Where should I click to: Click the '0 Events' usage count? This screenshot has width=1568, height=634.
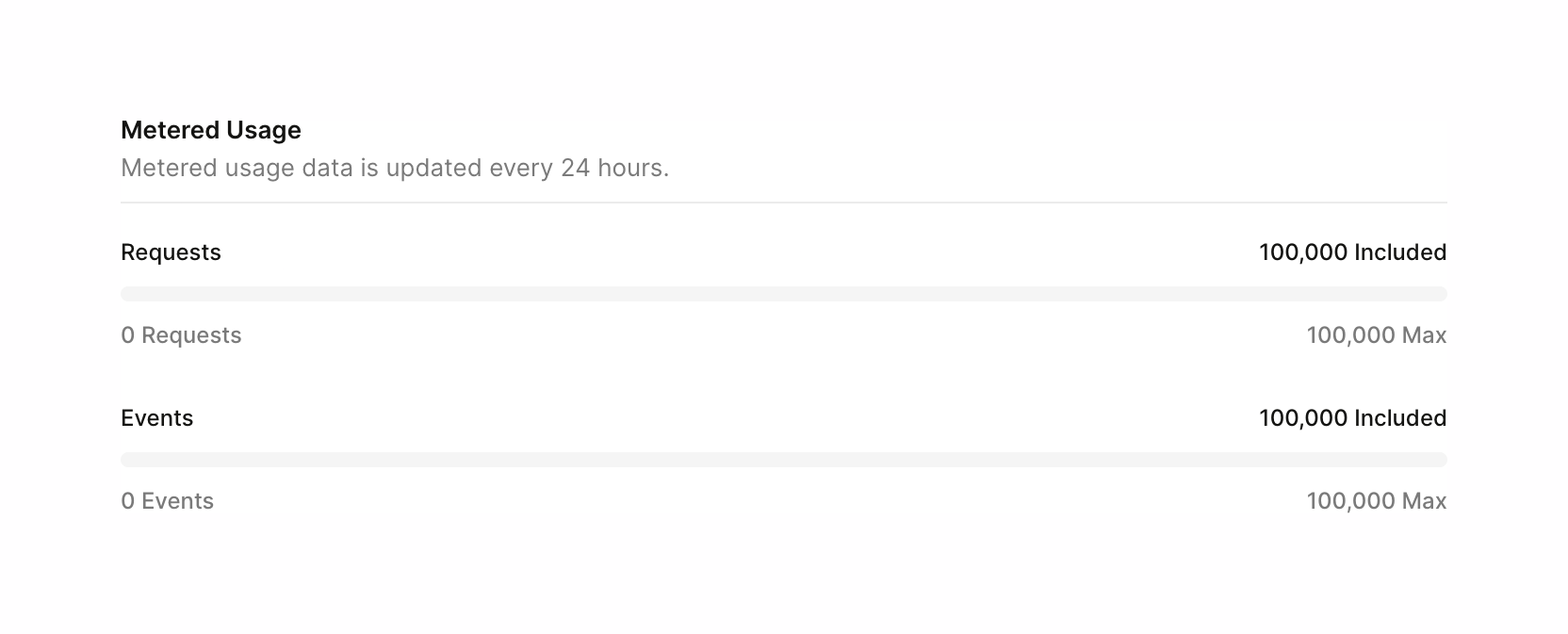tap(167, 501)
